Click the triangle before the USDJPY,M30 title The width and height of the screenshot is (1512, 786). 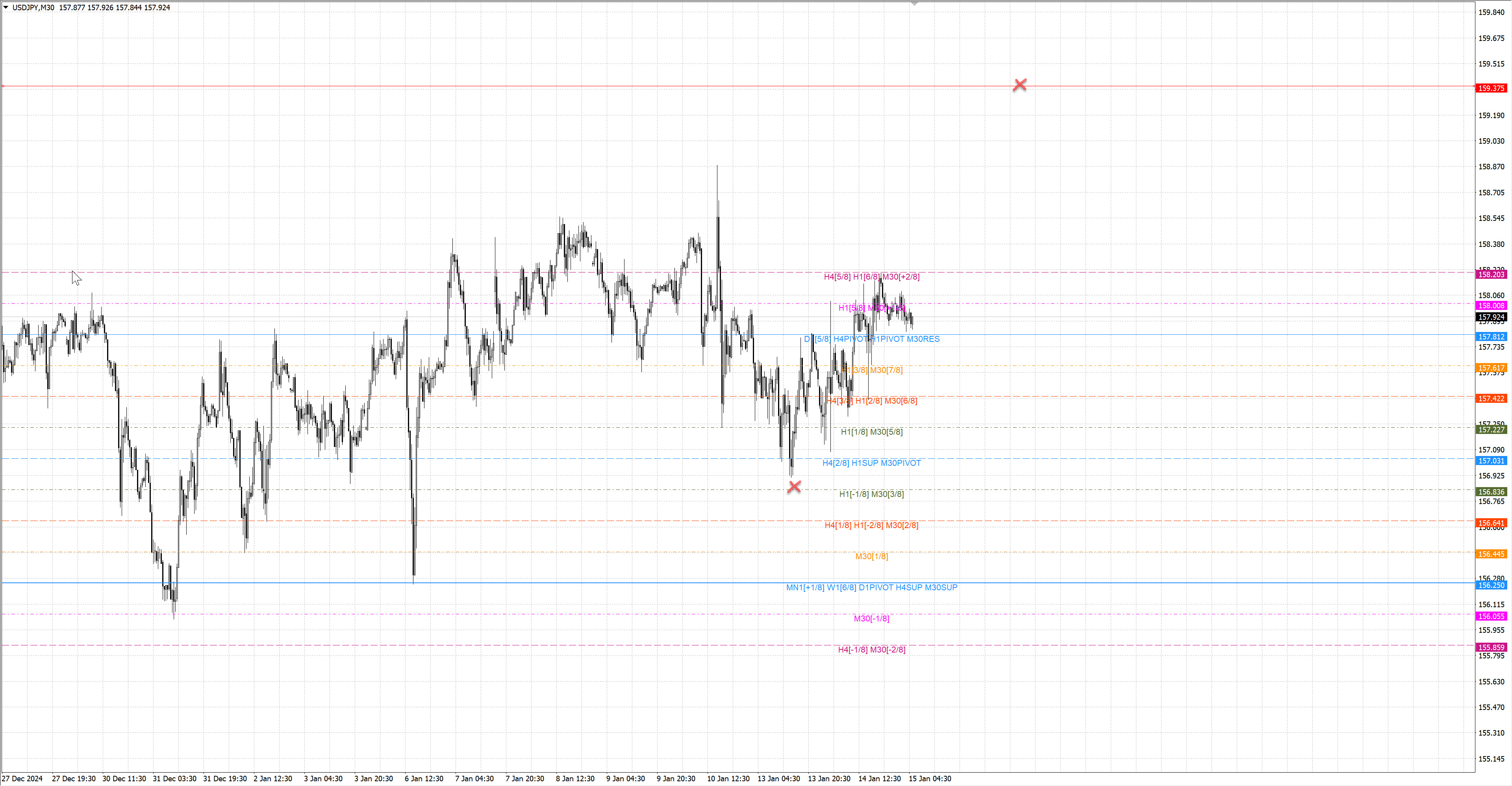pyautogui.click(x=6, y=7)
